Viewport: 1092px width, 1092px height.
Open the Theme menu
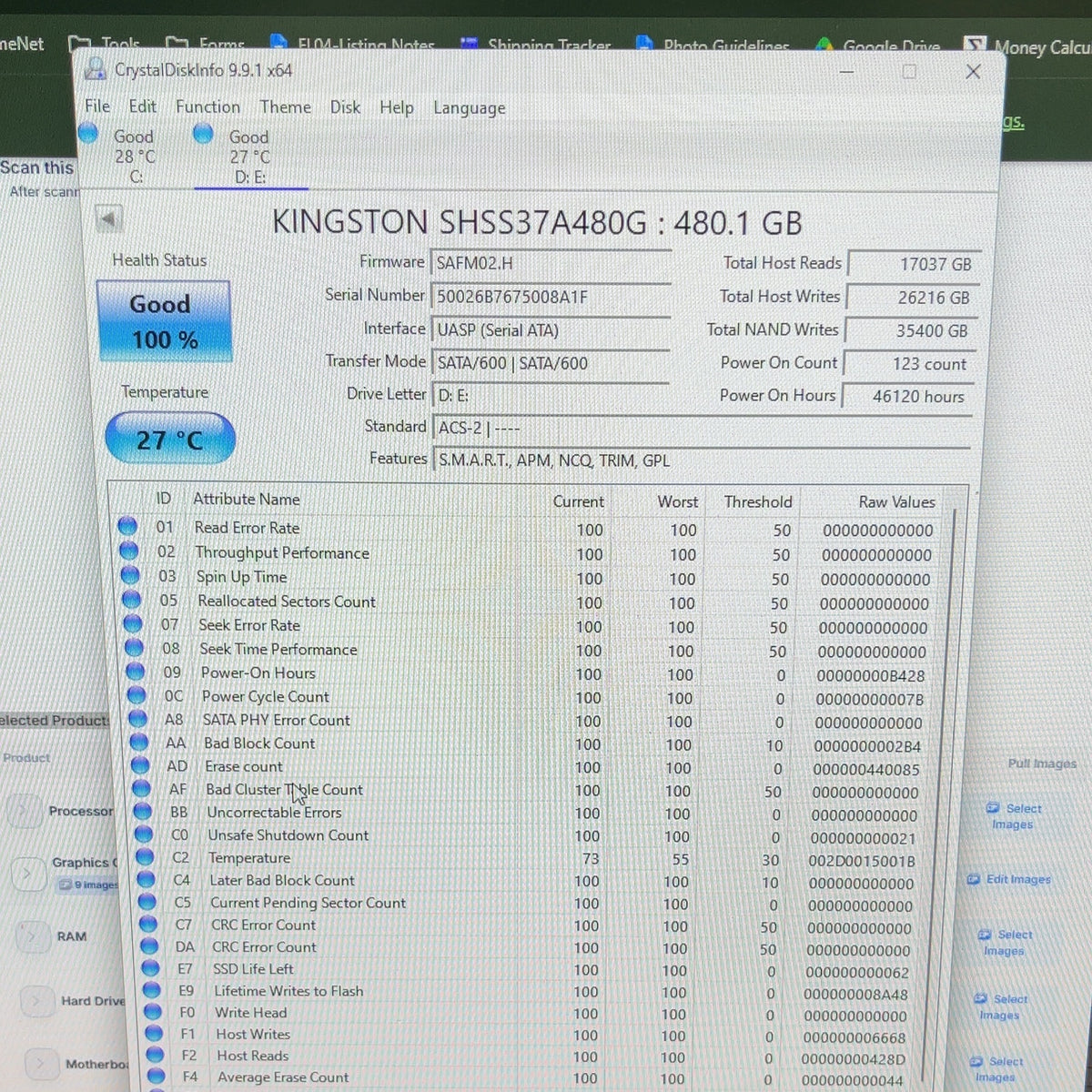tap(286, 107)
